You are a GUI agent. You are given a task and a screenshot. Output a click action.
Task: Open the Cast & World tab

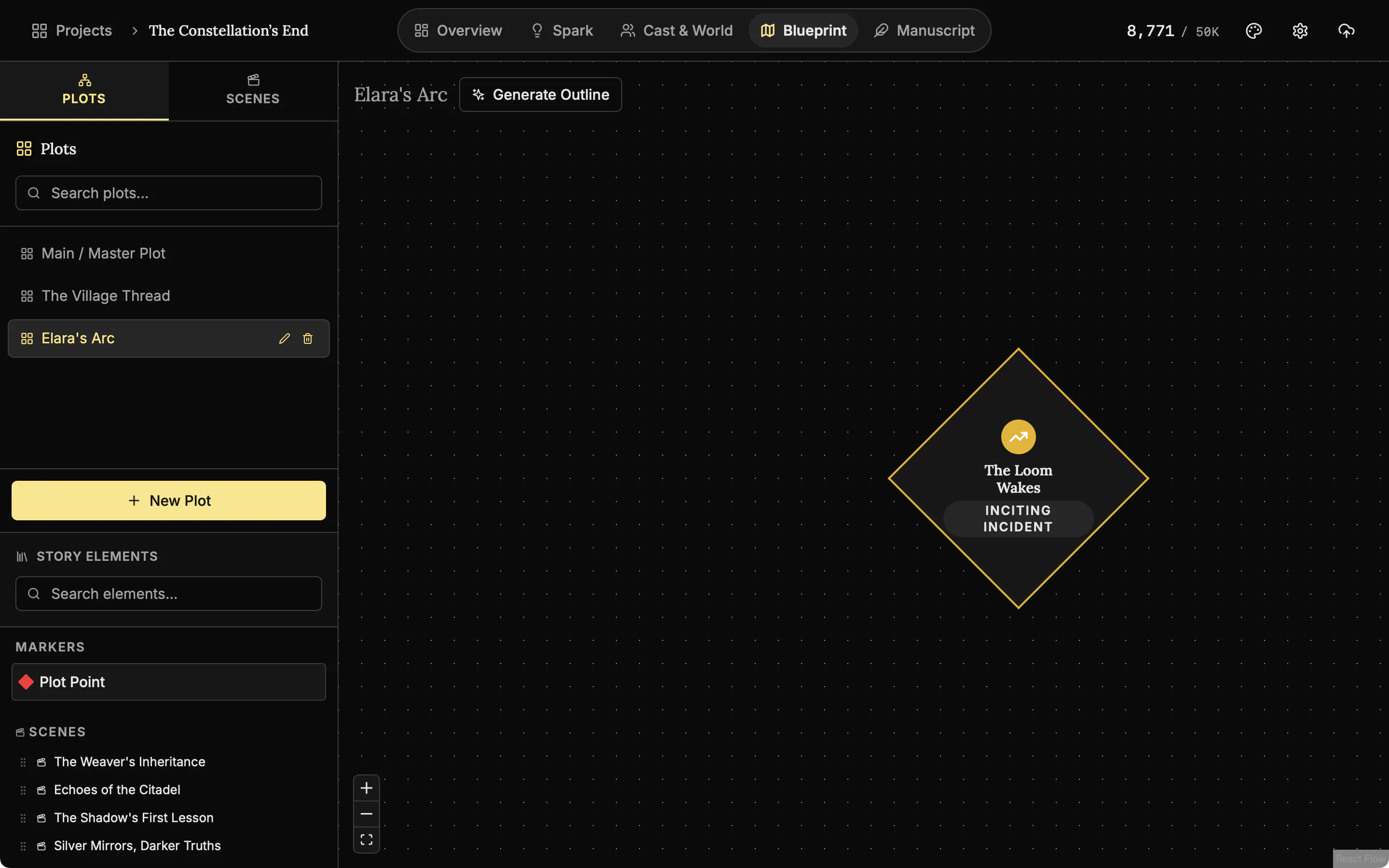(676, 30)
